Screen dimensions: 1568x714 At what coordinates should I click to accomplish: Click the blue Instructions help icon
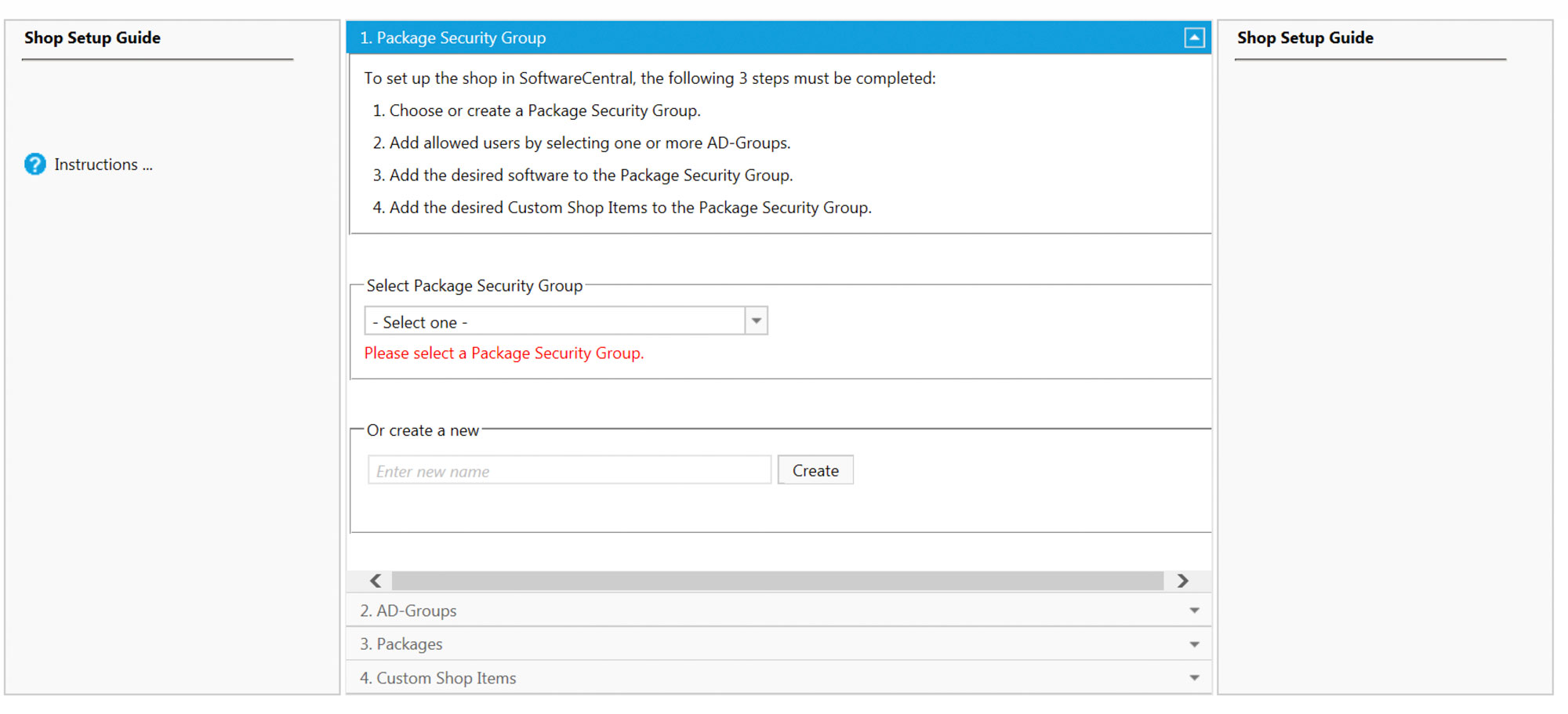click(35, 164)
